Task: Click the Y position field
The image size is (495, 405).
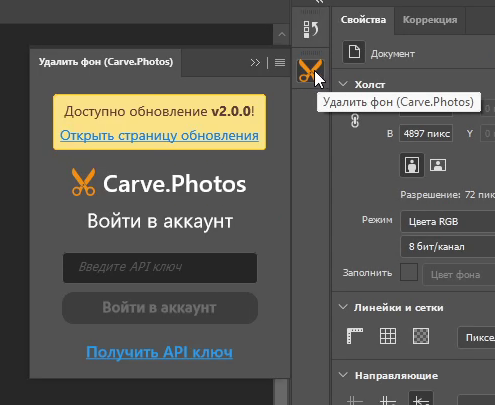Action: (487, 134)
